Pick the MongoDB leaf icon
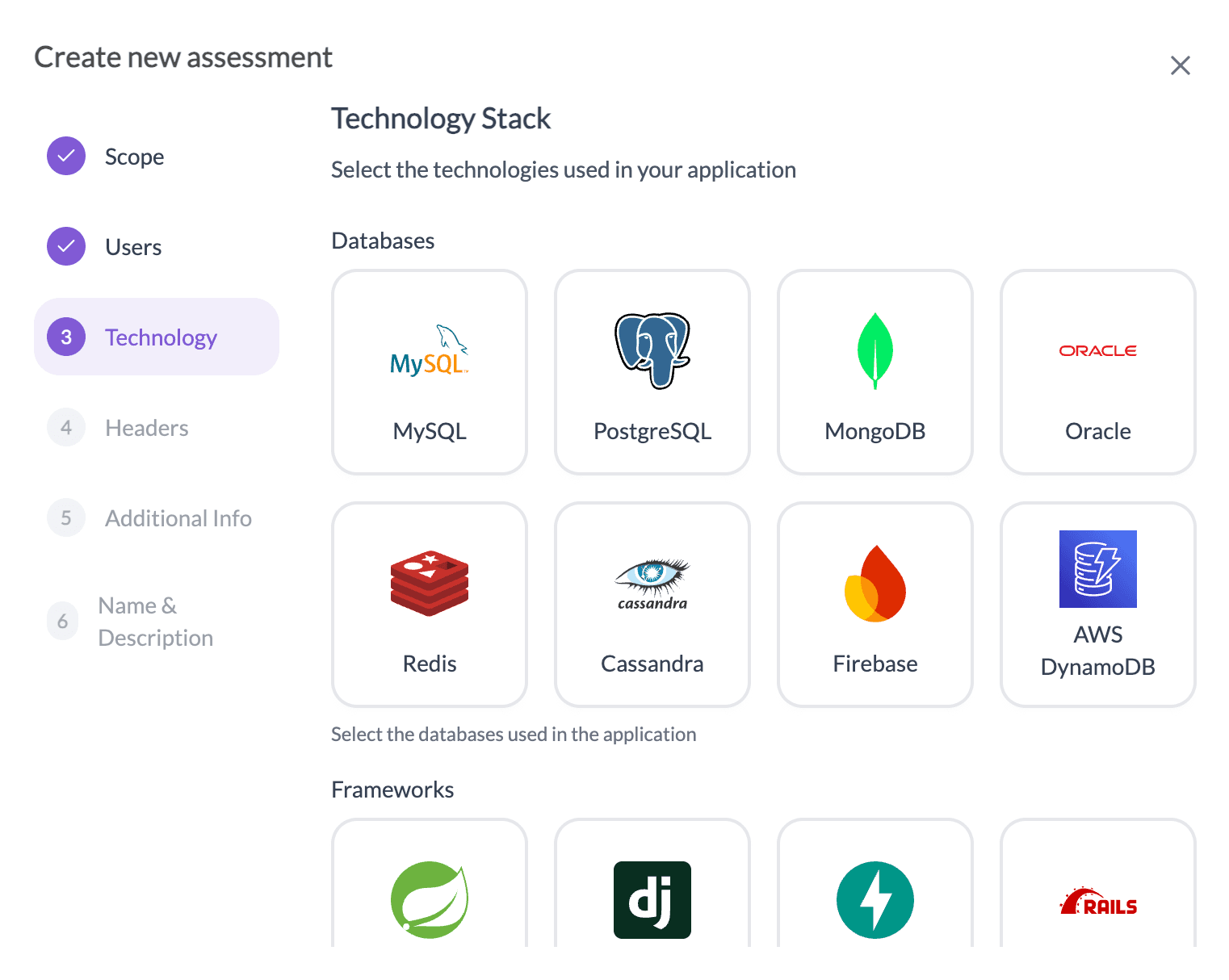Image resolution: width=1229 pixels, height=980 pixels. coord(875,351)
